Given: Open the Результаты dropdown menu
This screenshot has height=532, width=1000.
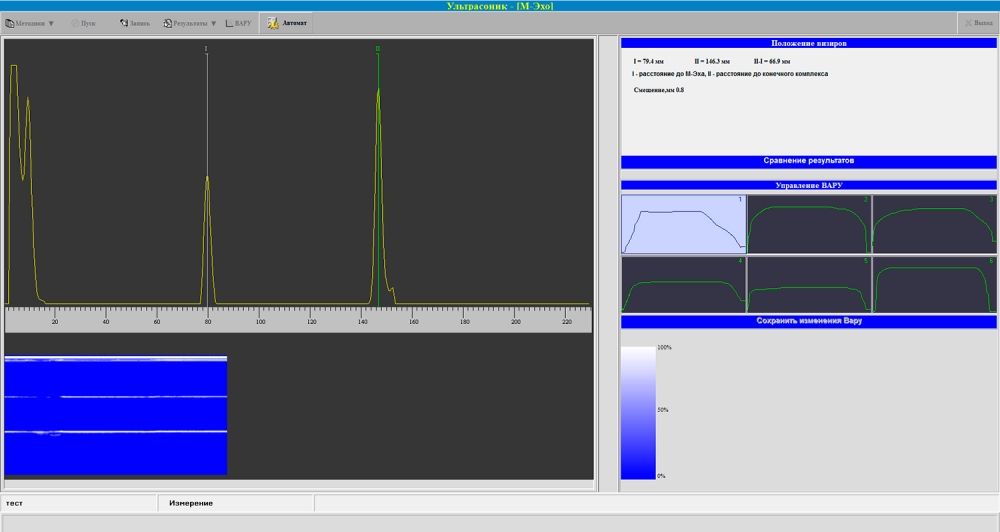Looking at the screenshot, I should point(189,23).
